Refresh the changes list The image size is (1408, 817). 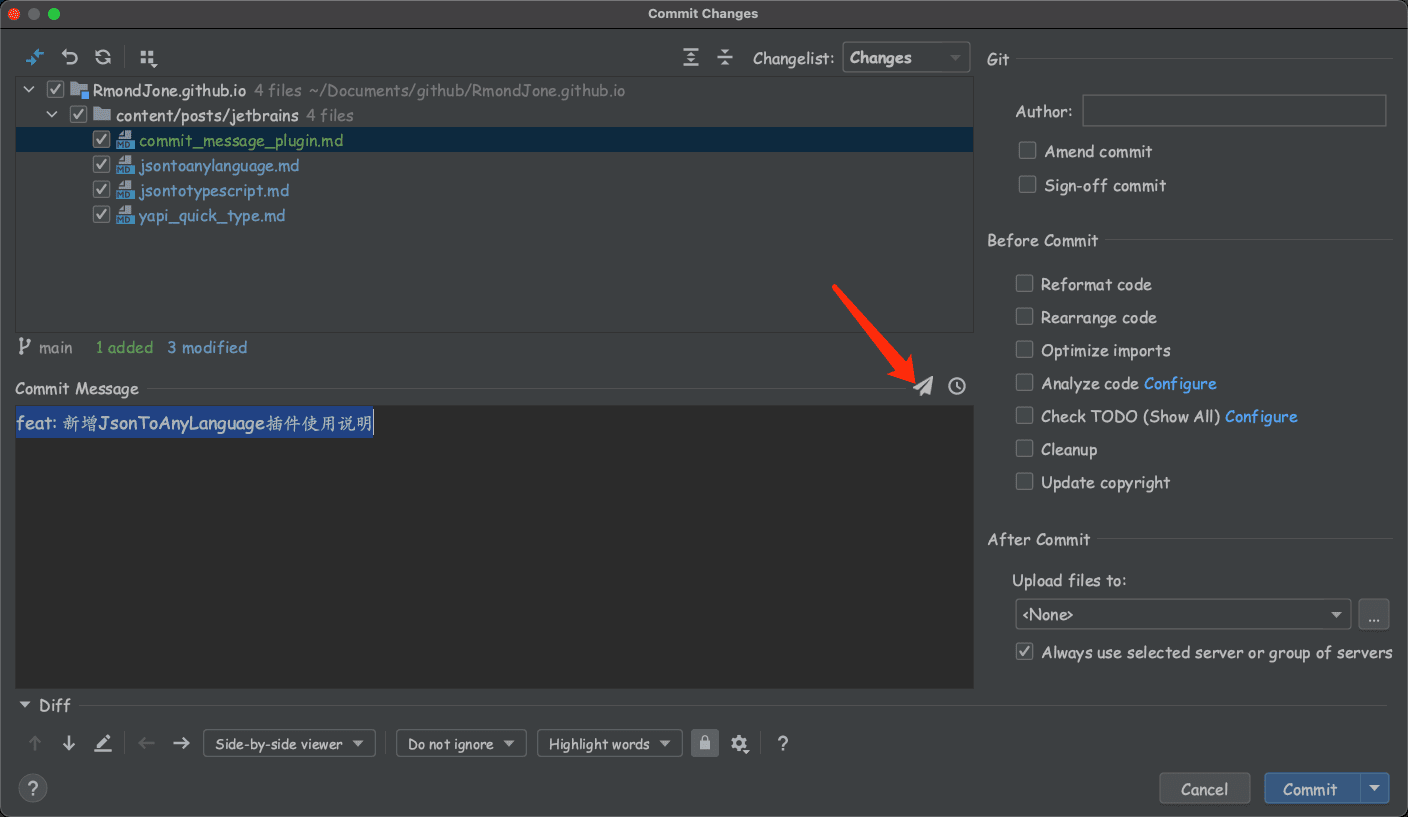103,57
